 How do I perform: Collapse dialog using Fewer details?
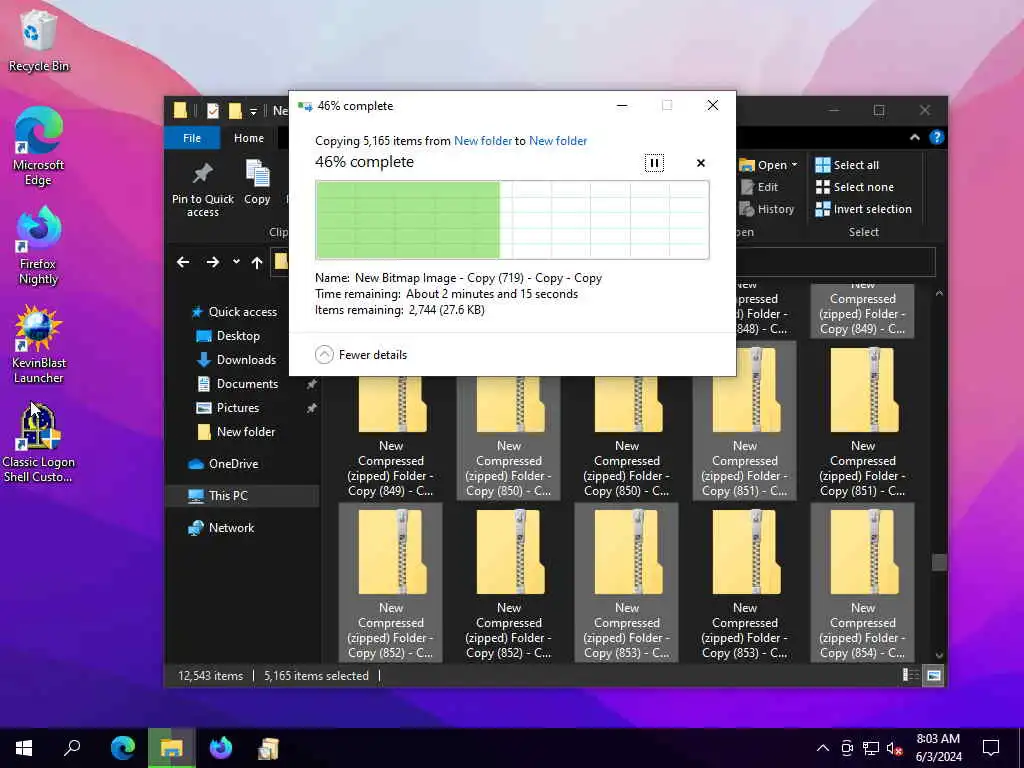[x=361, y=355]
